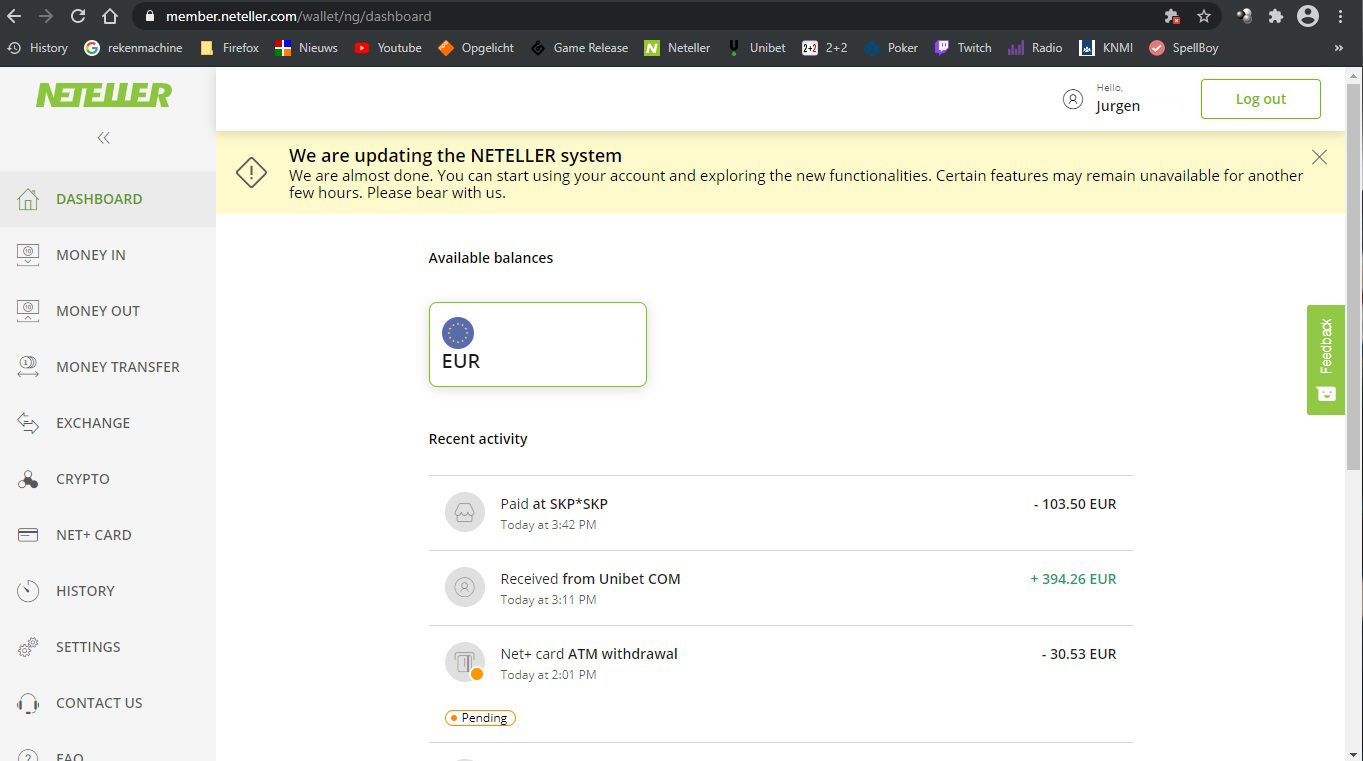Click the Dashboard menu label
The width and height of the screenshot is (1363, 761).
click(99, 199)
